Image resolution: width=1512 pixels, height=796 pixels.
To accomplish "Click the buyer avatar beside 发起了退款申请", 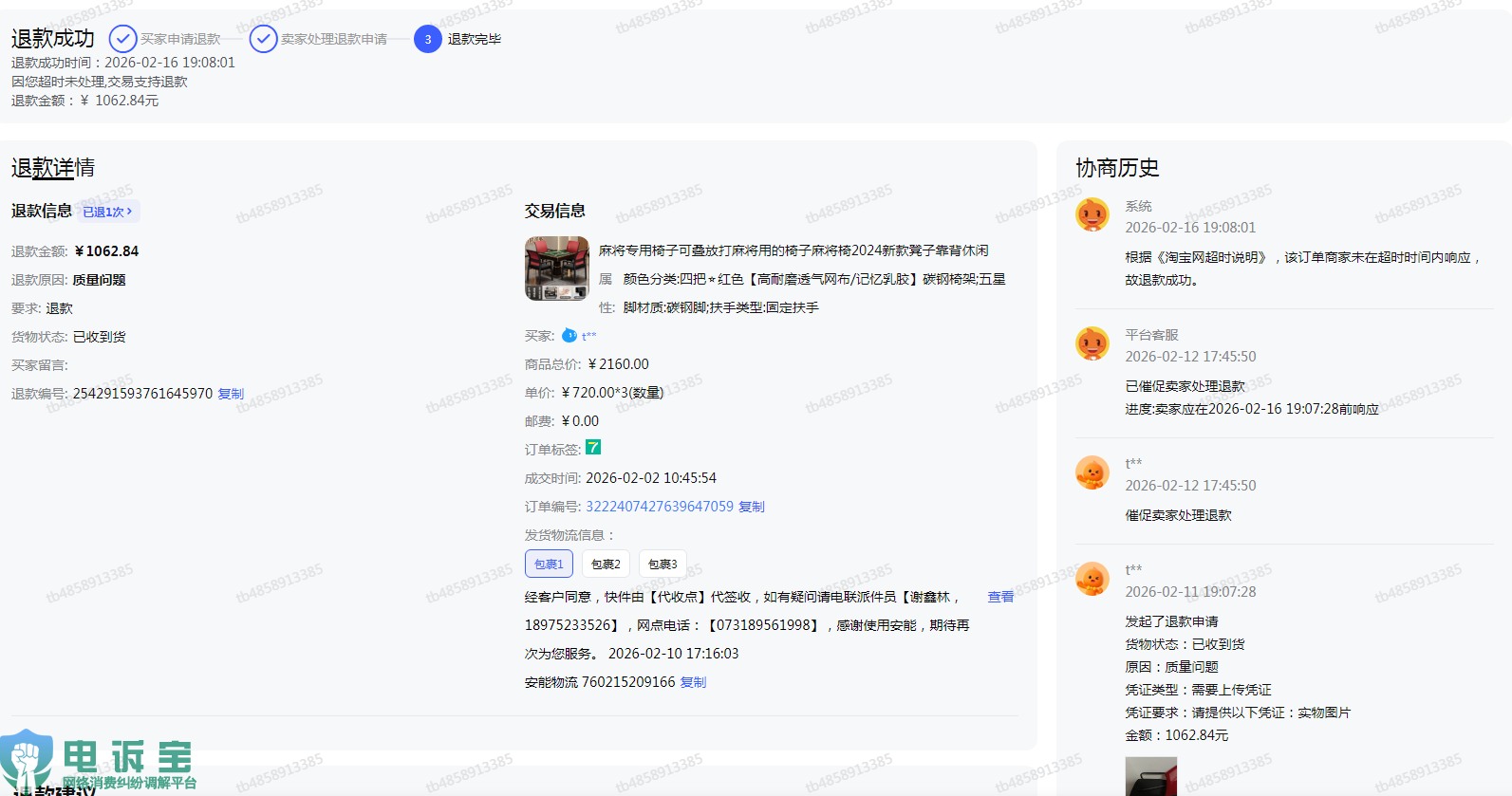I will click(1092, 579).
